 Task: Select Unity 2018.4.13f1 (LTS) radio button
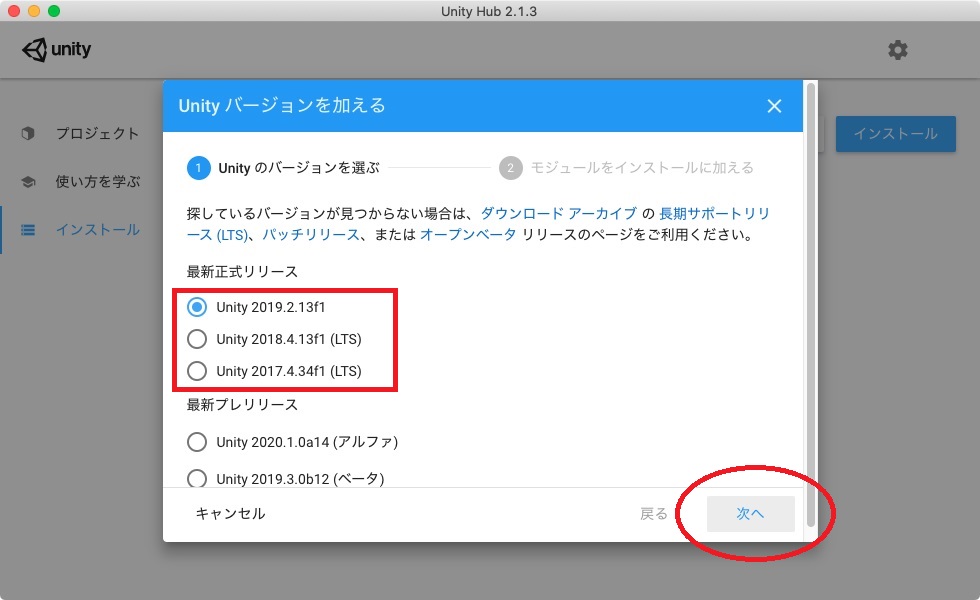click(197, 339)
